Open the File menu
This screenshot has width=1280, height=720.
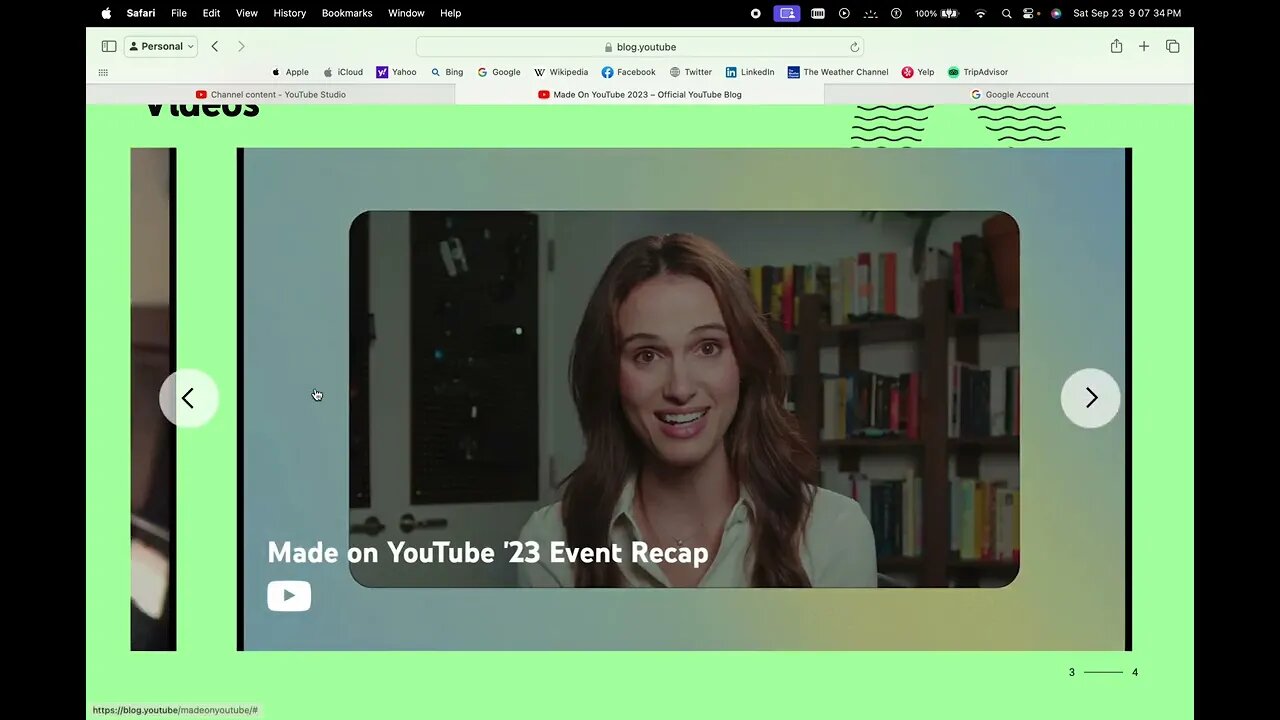coord(179,13)
